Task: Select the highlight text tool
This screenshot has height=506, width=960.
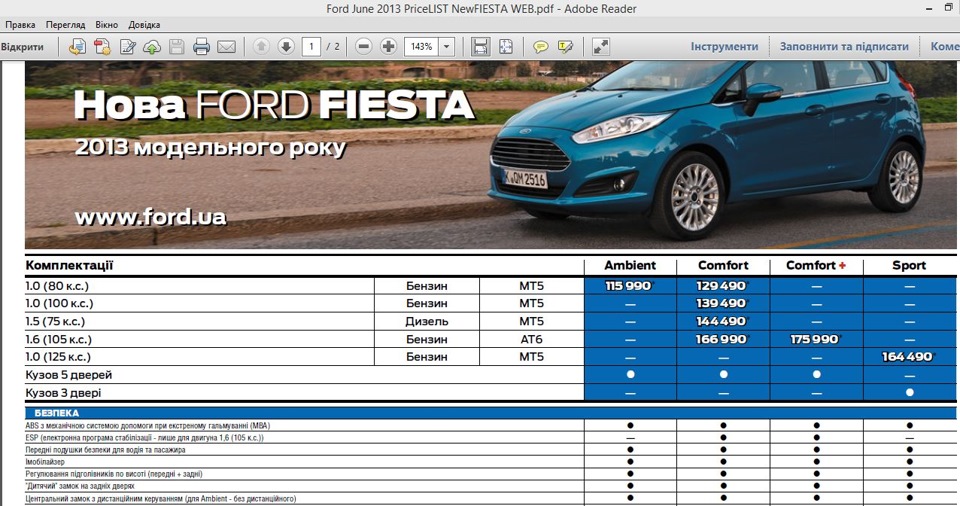Action: (565, 47)
